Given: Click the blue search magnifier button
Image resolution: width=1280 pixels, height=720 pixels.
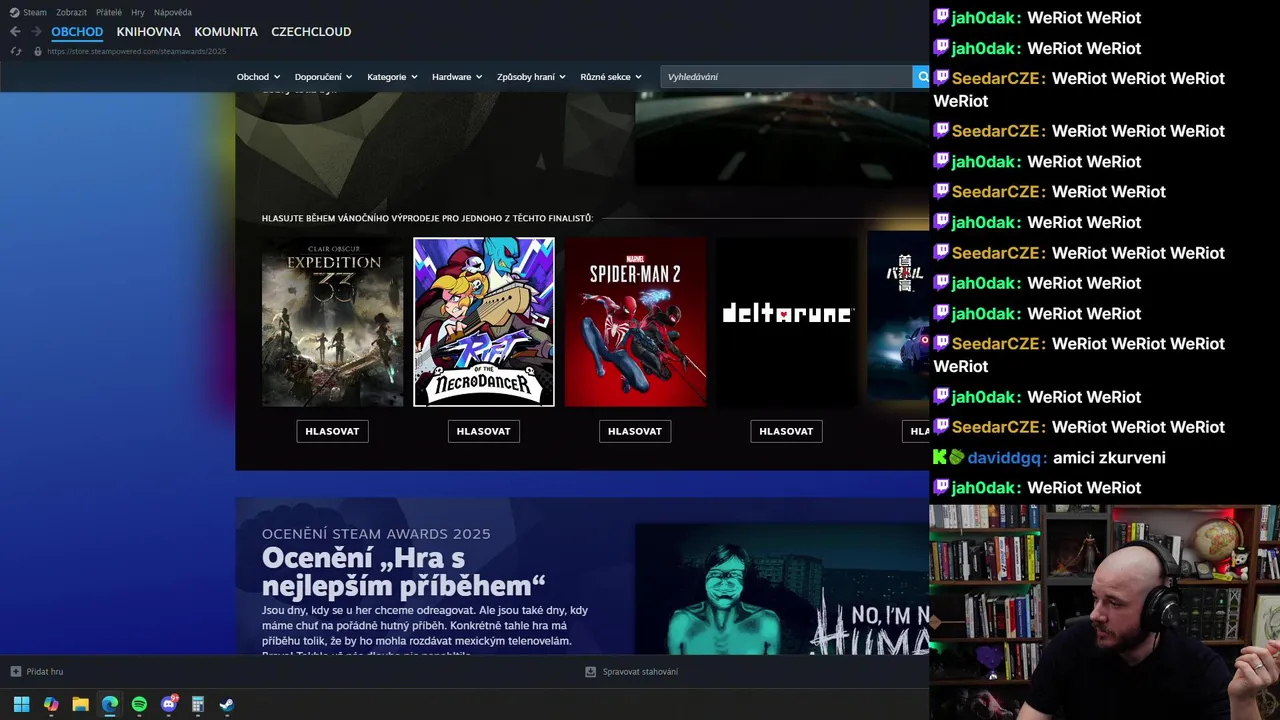Looking at the screenshot, I should (921, 77).
